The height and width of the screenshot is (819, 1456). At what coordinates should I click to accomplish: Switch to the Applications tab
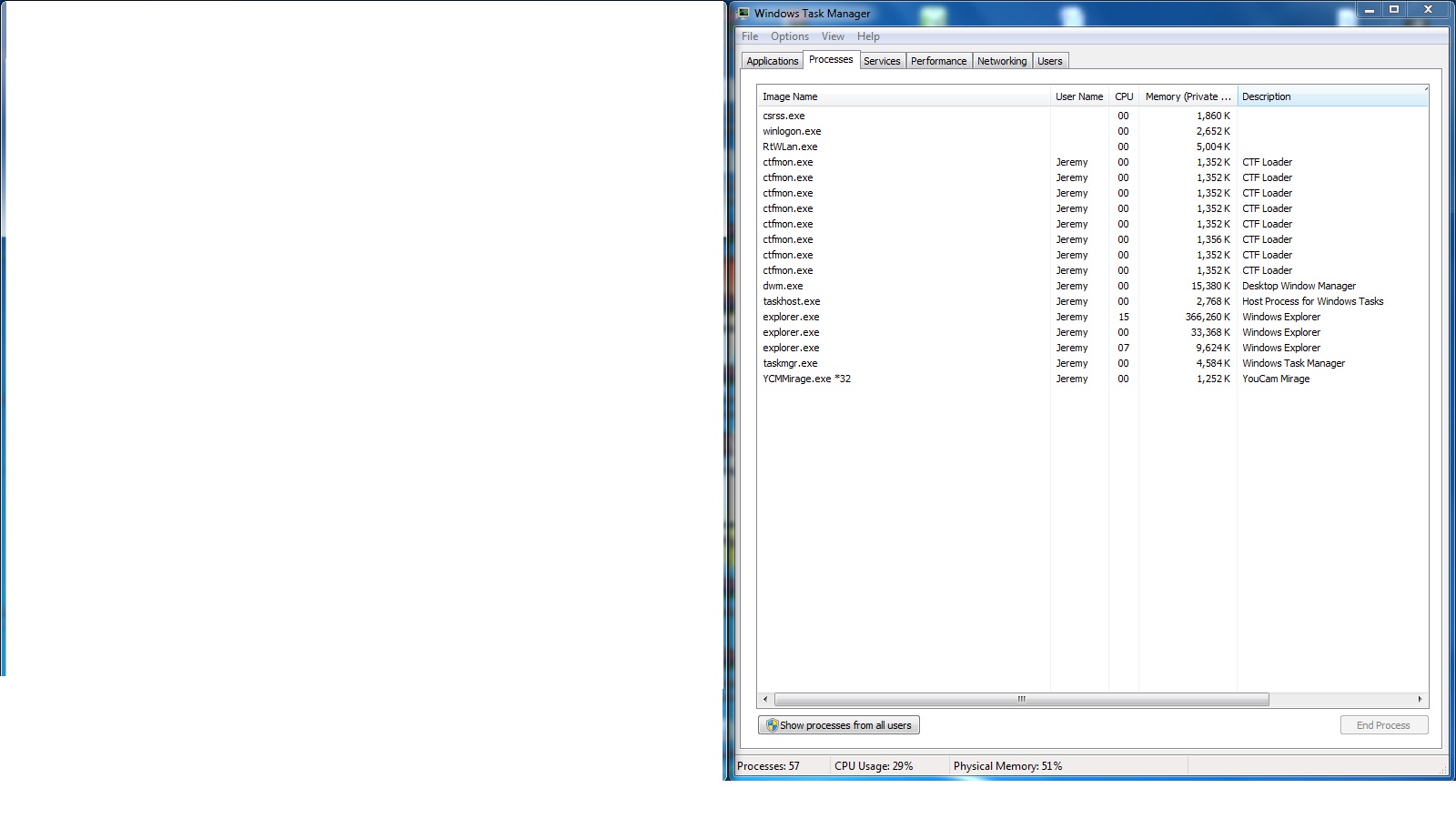click(x=773, y=61)
